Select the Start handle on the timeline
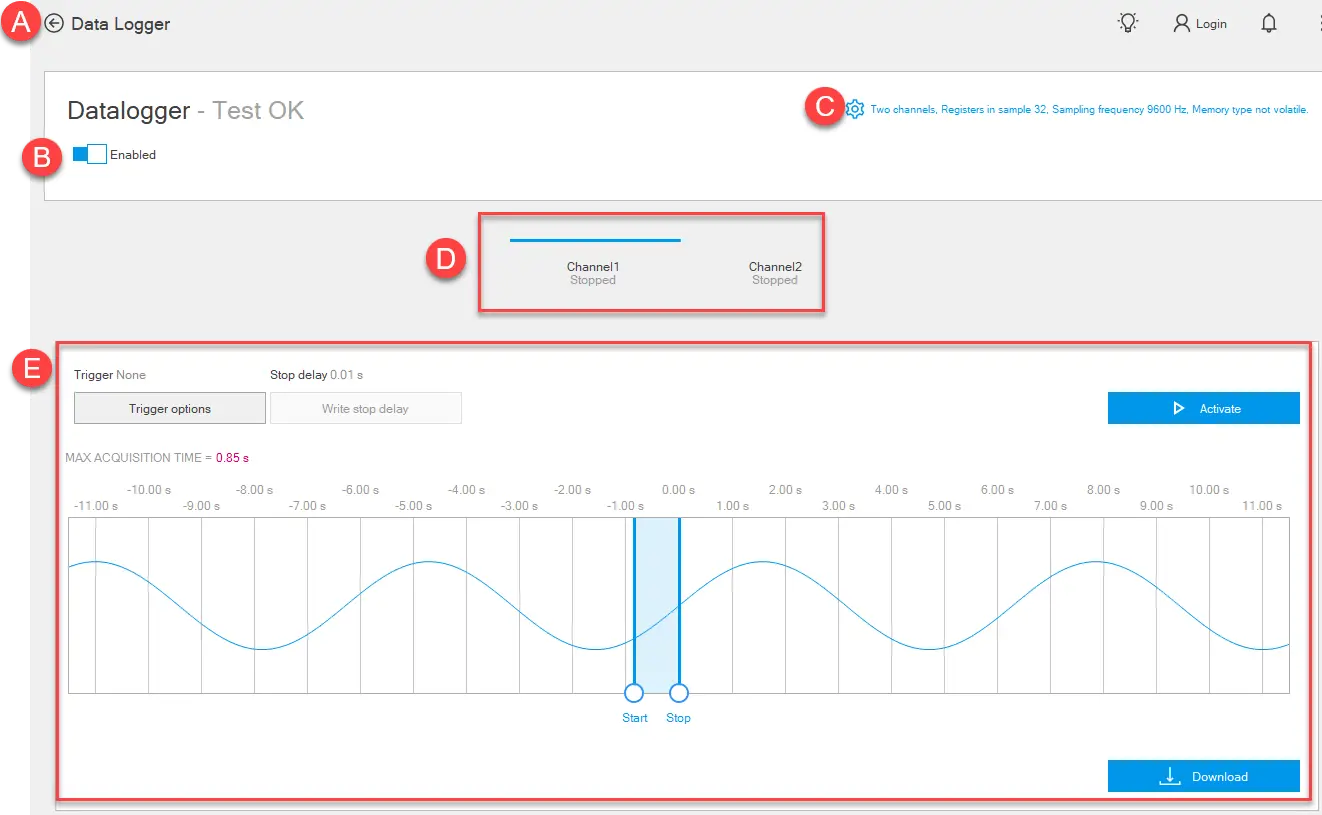 click(x=634, y=693)
